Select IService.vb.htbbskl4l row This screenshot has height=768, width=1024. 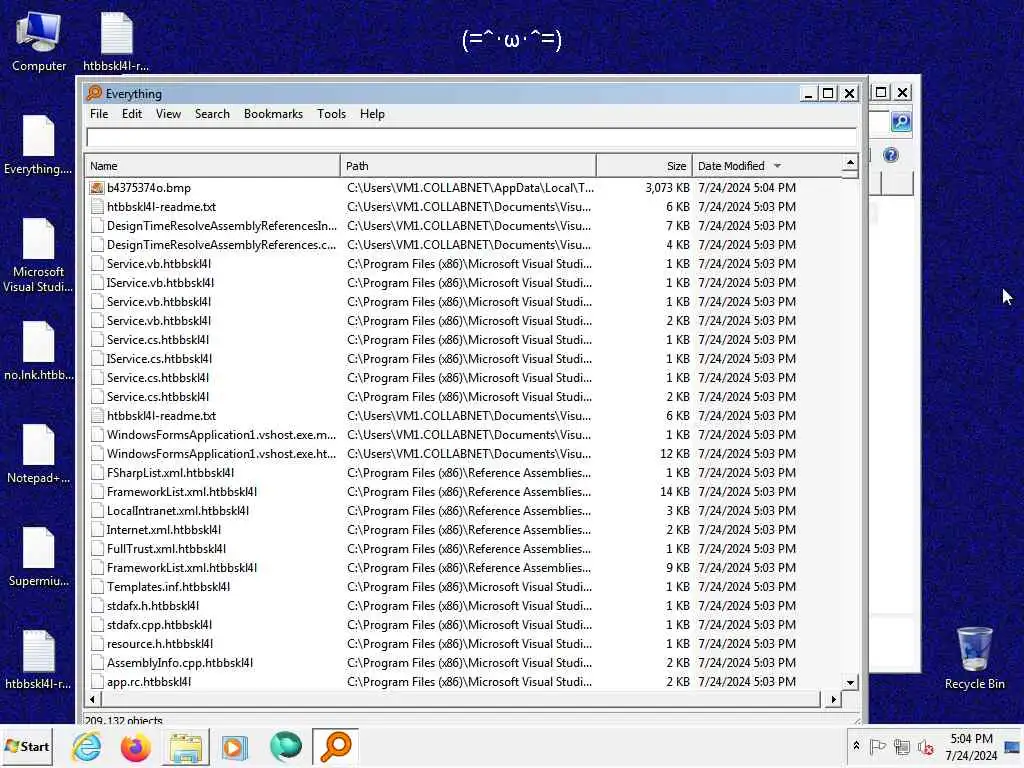point(464,283)
